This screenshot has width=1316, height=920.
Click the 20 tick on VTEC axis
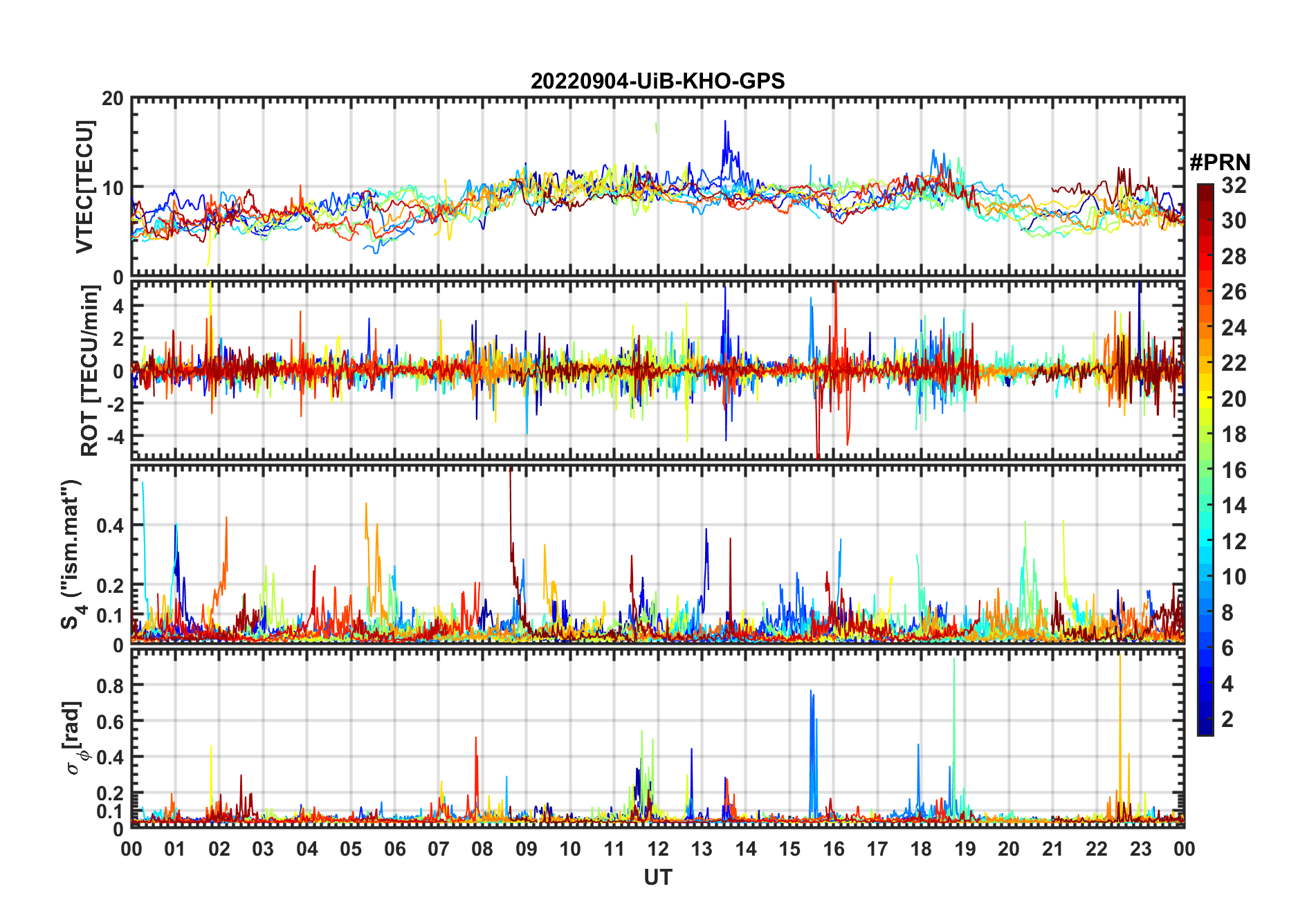click(113, 99)
